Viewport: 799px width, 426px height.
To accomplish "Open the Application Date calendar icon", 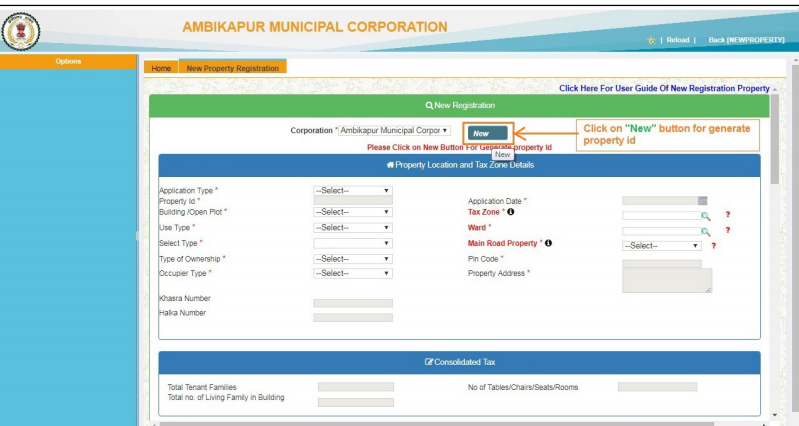I will (x=703, y=201).
